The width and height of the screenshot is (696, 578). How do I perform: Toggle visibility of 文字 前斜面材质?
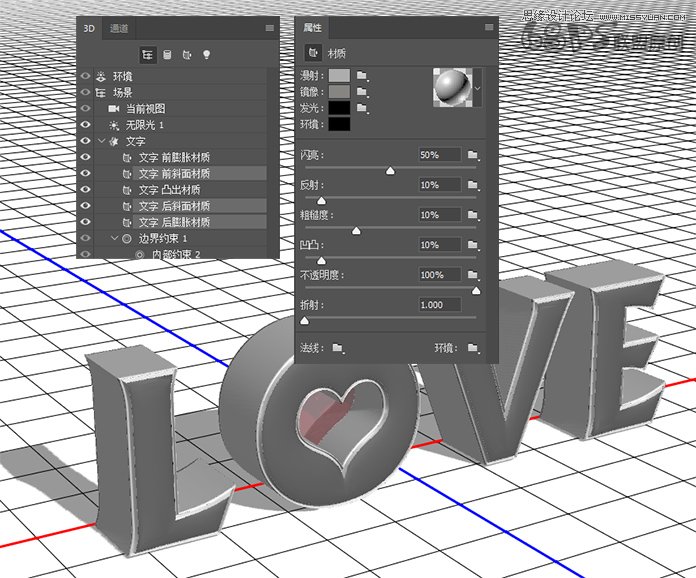[x=85, y=173]
